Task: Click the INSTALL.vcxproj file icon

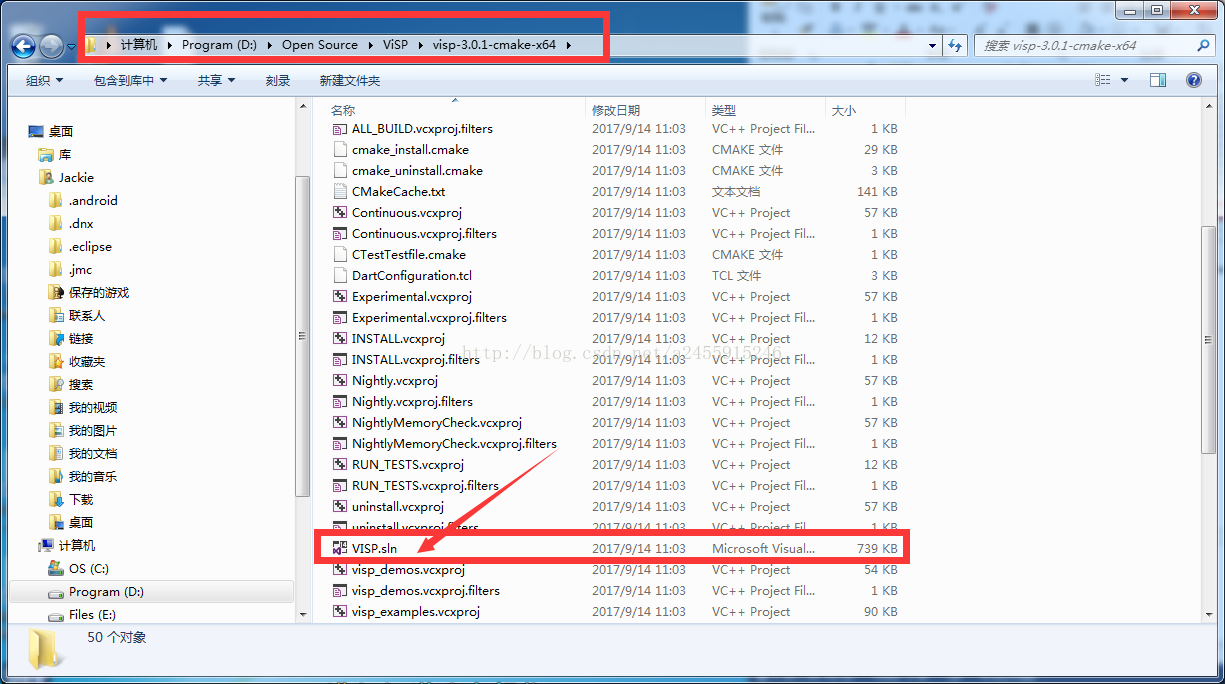Action: 340,338
